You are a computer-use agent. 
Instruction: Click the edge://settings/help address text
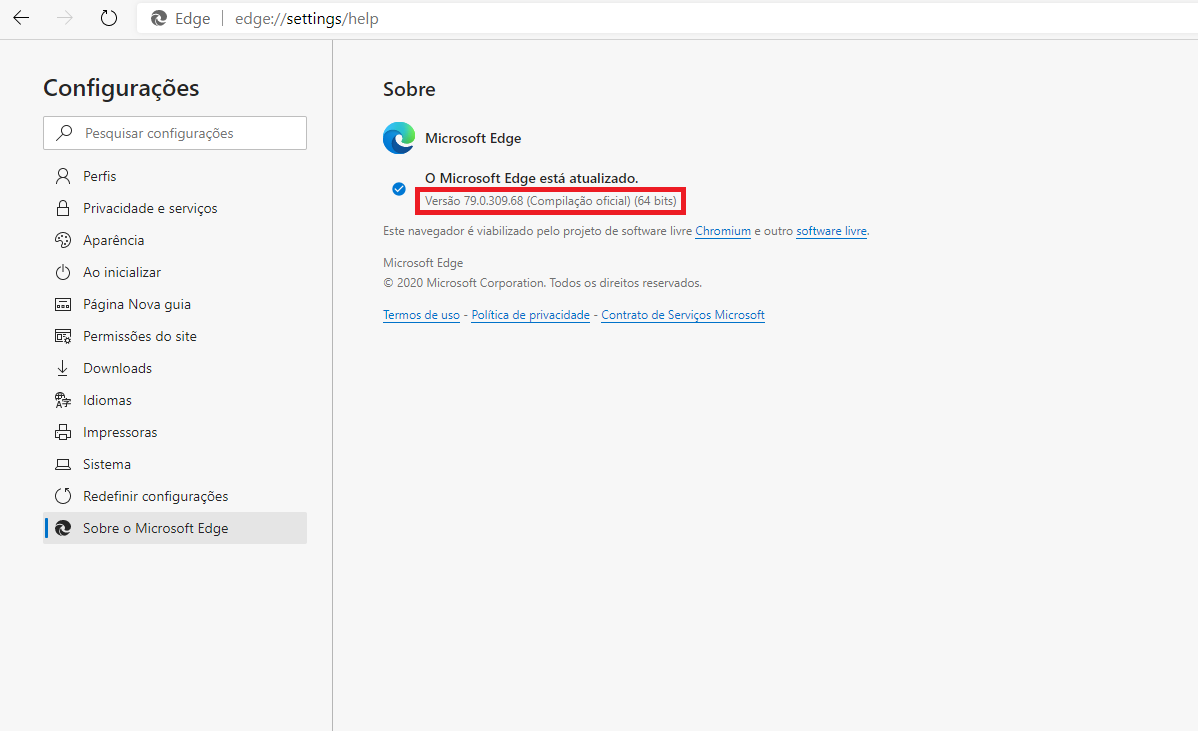tap(306, 18)
